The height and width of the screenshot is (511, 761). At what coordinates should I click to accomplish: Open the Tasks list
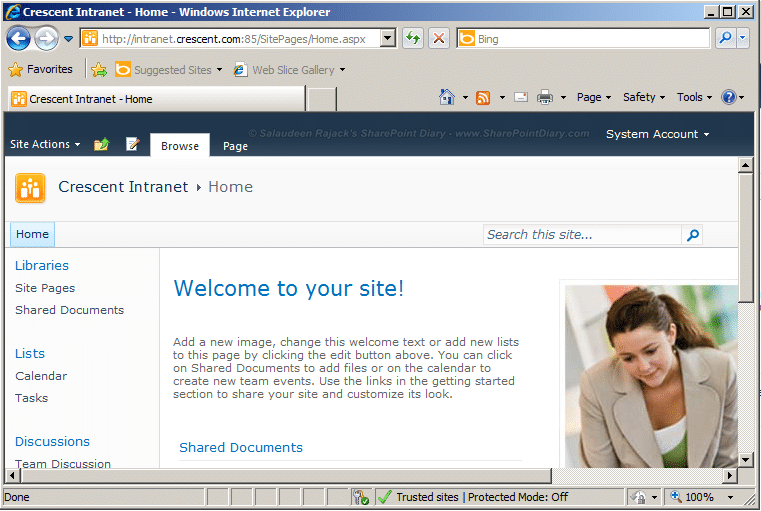click(32, 398)
